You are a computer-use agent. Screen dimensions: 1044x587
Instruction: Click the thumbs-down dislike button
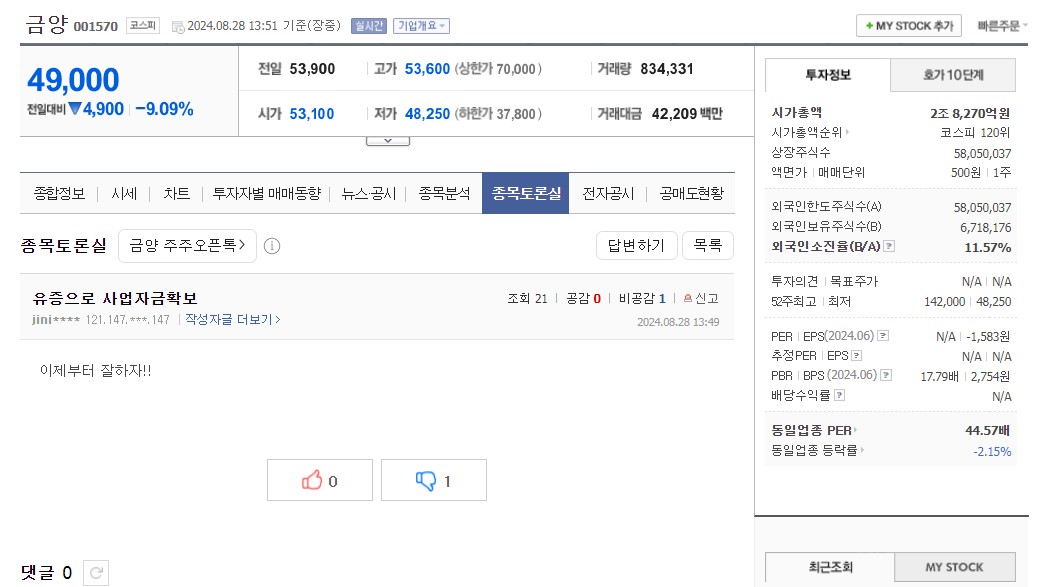(x=433, y=481)
